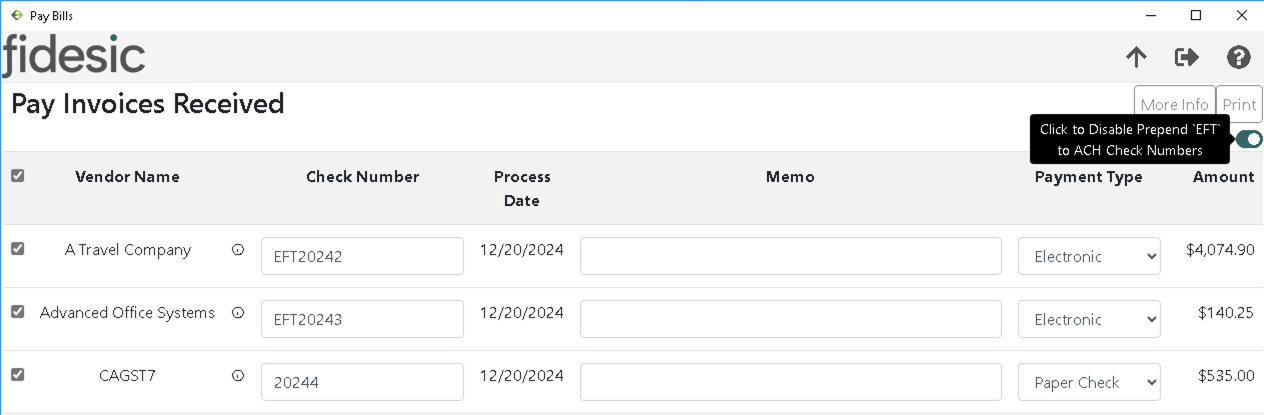1264x415 pixels.
Task: Click the up arrow icon in header
Action: (x=1136, y=57)
